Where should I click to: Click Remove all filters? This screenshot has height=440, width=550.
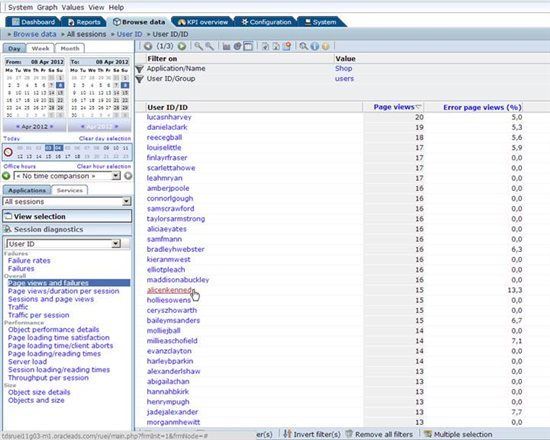click(379, 434)
